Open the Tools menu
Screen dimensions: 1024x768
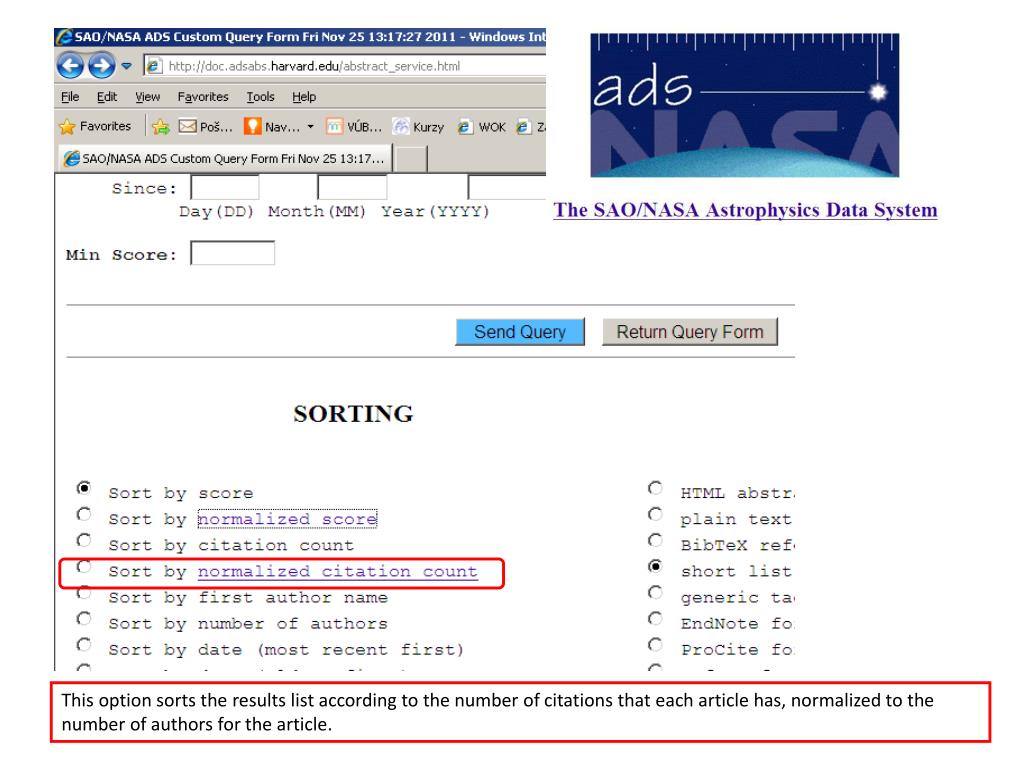pos(260,97)
